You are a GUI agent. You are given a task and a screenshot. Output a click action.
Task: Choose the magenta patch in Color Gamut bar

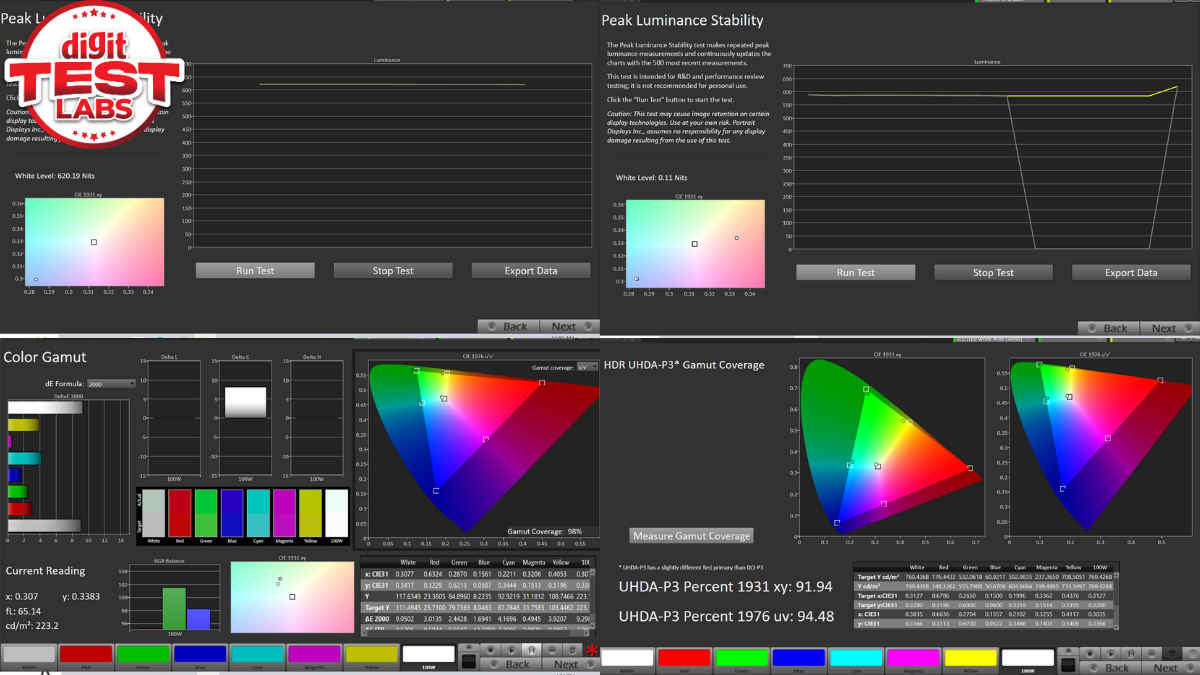313,654
